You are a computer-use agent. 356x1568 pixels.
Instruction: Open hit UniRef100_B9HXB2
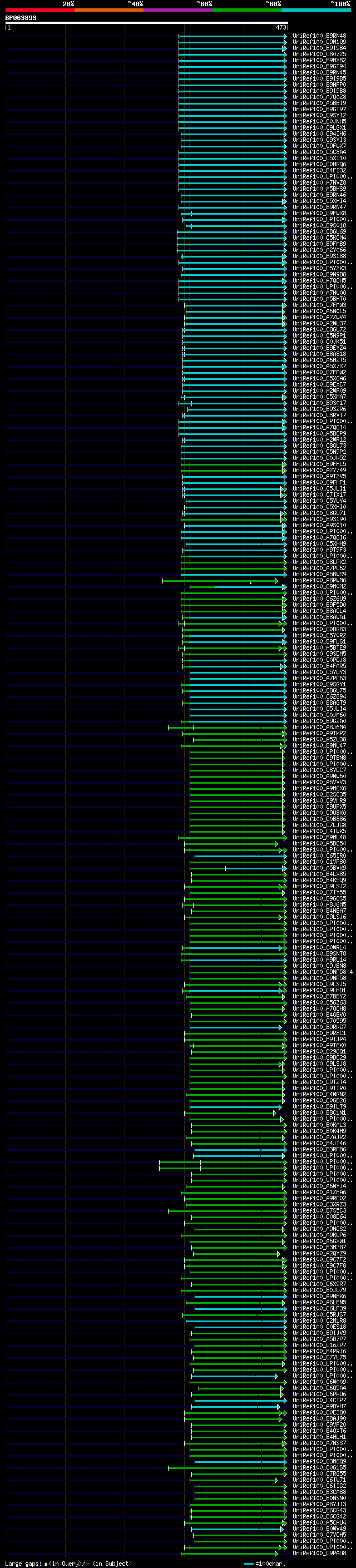(319, 60)
